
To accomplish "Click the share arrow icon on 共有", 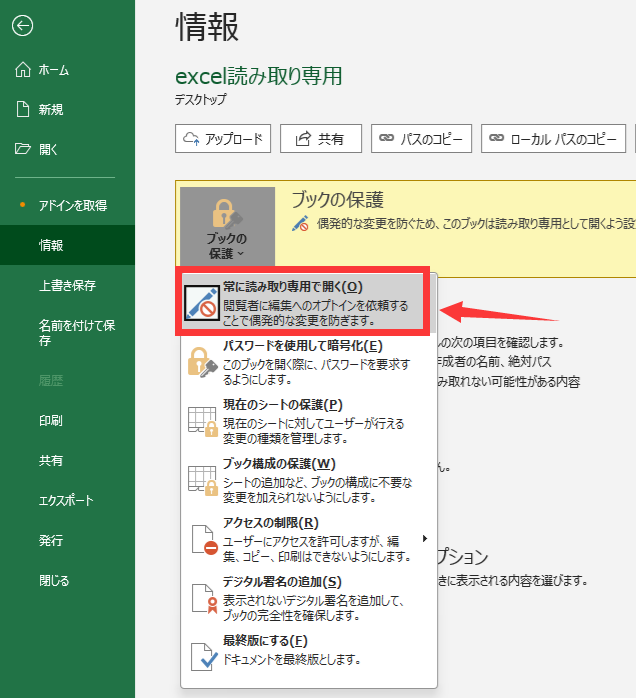I will point(303,139).
